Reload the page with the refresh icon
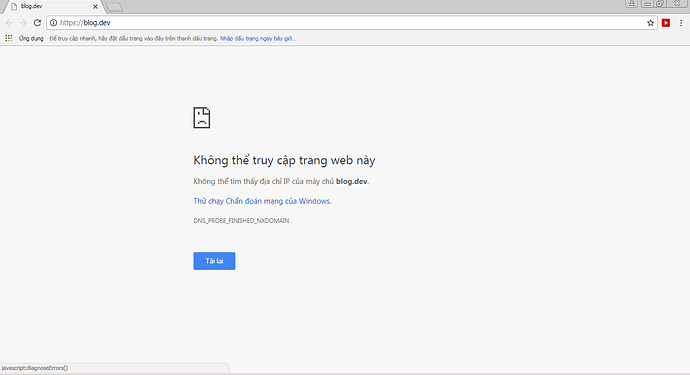690x375 pixels. pyautogui.click(x=37, y=23)
